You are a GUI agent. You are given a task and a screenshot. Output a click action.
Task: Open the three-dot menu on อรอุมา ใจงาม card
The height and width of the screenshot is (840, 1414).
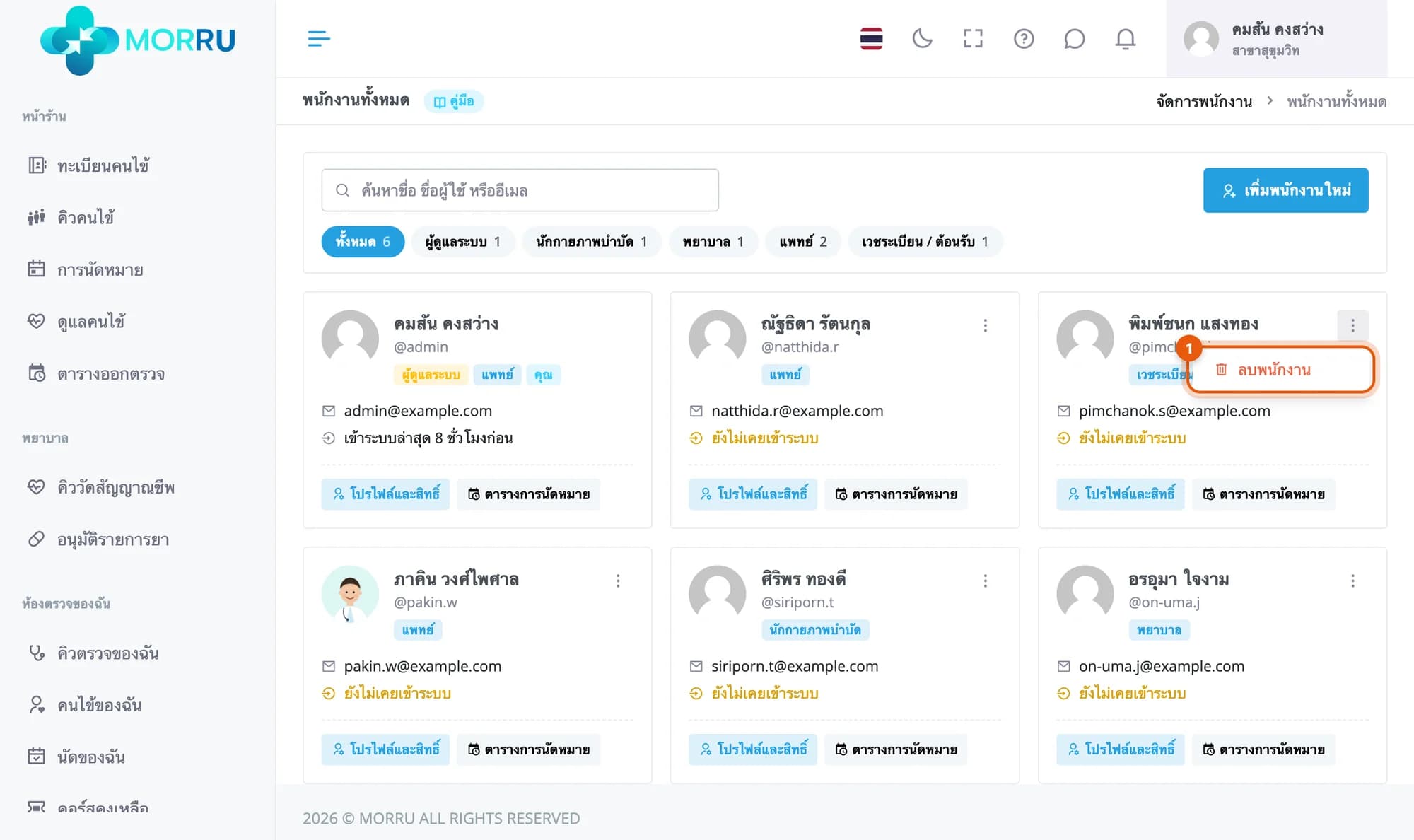[x=1352, y=581]
